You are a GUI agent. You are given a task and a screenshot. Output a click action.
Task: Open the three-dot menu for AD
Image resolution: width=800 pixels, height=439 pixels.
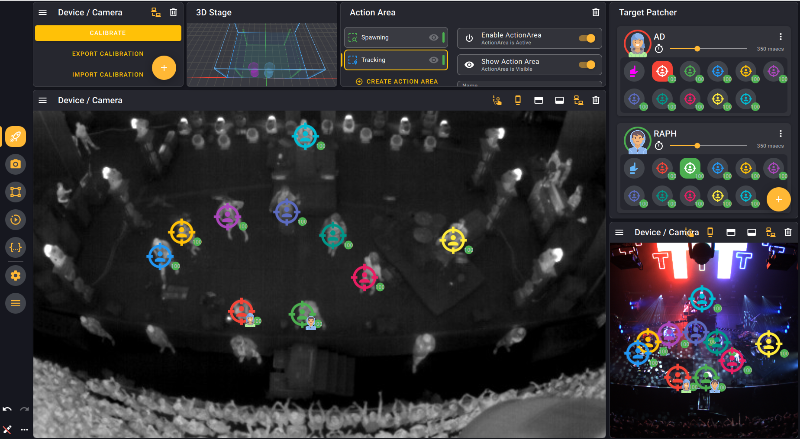[x=780, y=37]
